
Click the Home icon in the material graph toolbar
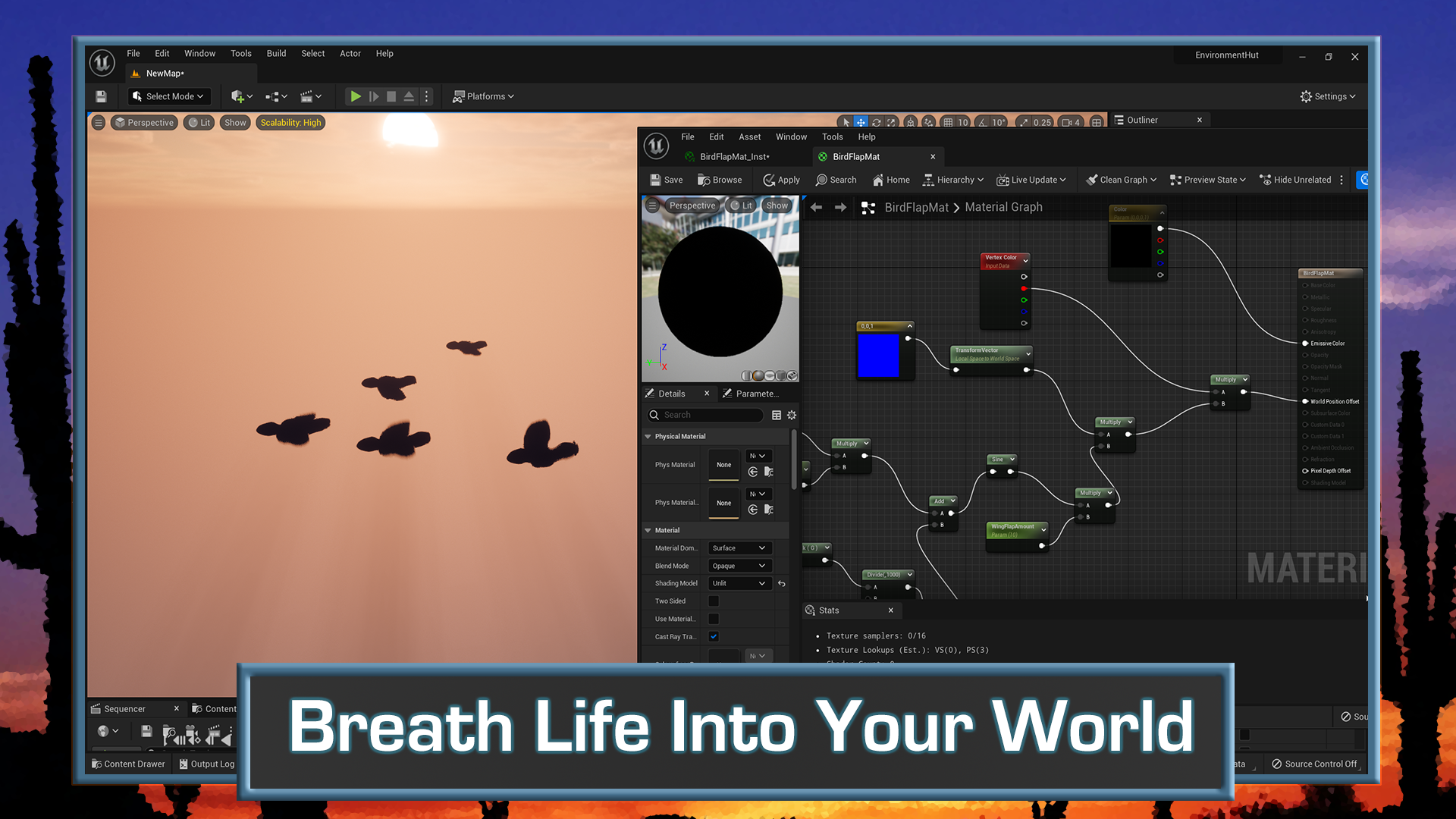(890, 180)
